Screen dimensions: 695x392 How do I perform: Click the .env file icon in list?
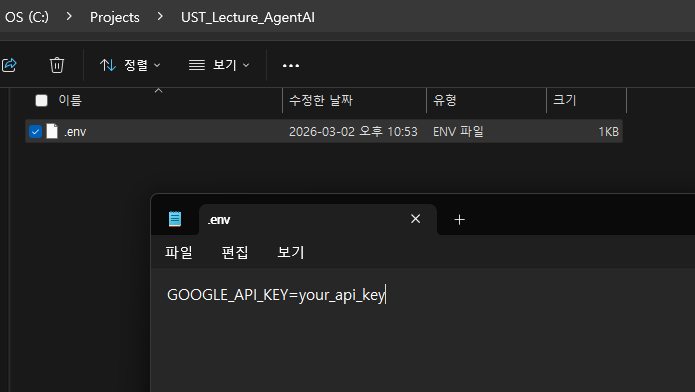[x=52, y=131]
